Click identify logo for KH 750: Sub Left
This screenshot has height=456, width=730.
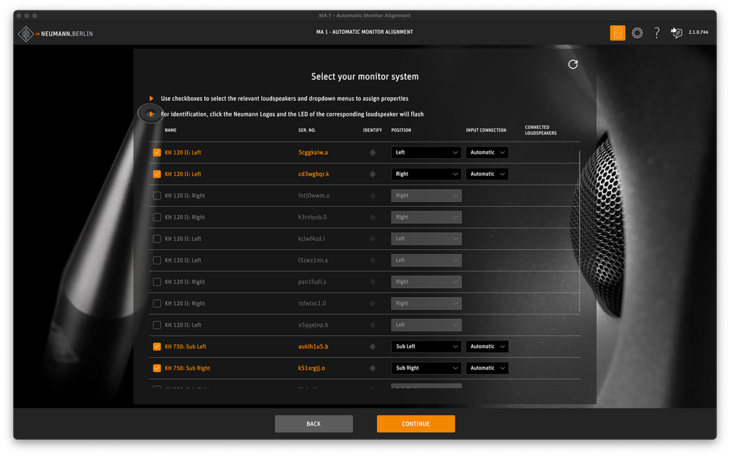click(x=372, y=347)
